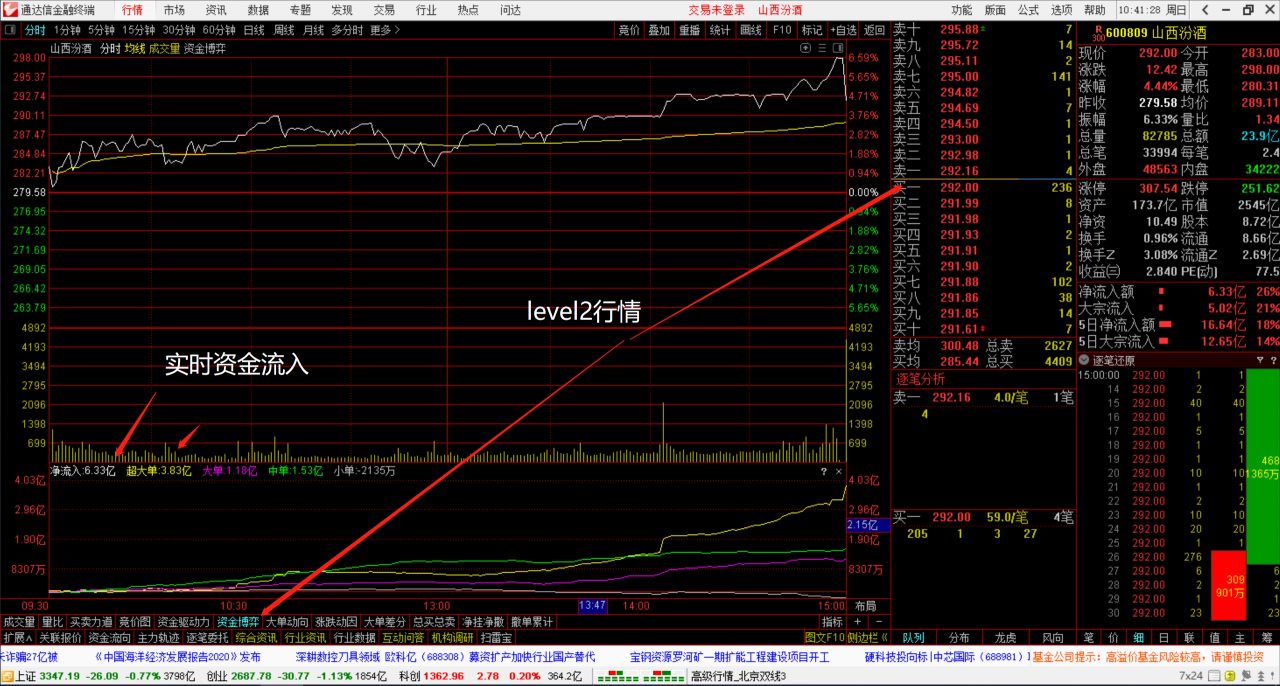Open news headline 中国海洋经济发展报告2020发布
This screenshot has width=1280, height=686.
click(x=178, y=657)
